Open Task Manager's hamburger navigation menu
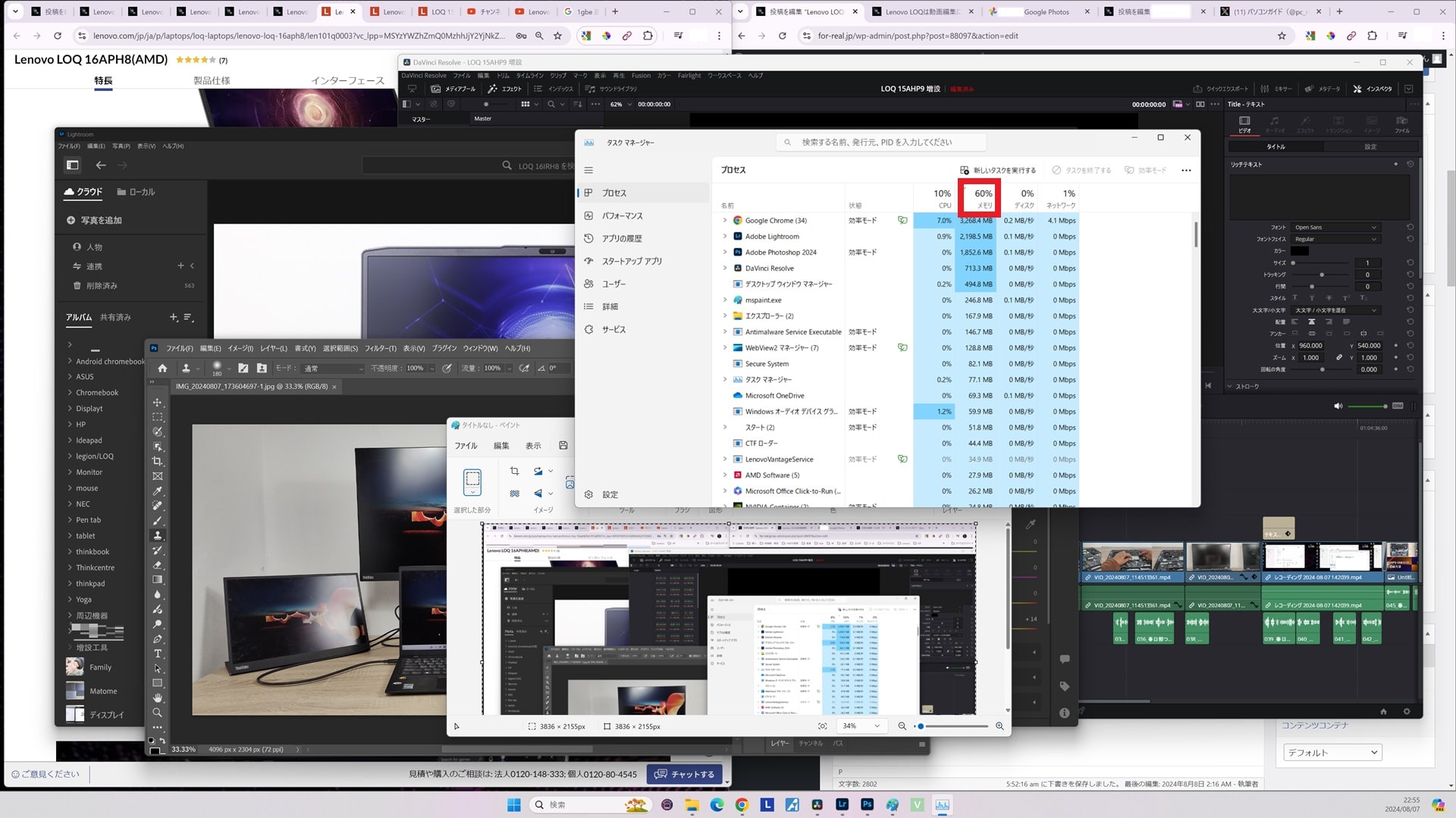 coord(588,171)
